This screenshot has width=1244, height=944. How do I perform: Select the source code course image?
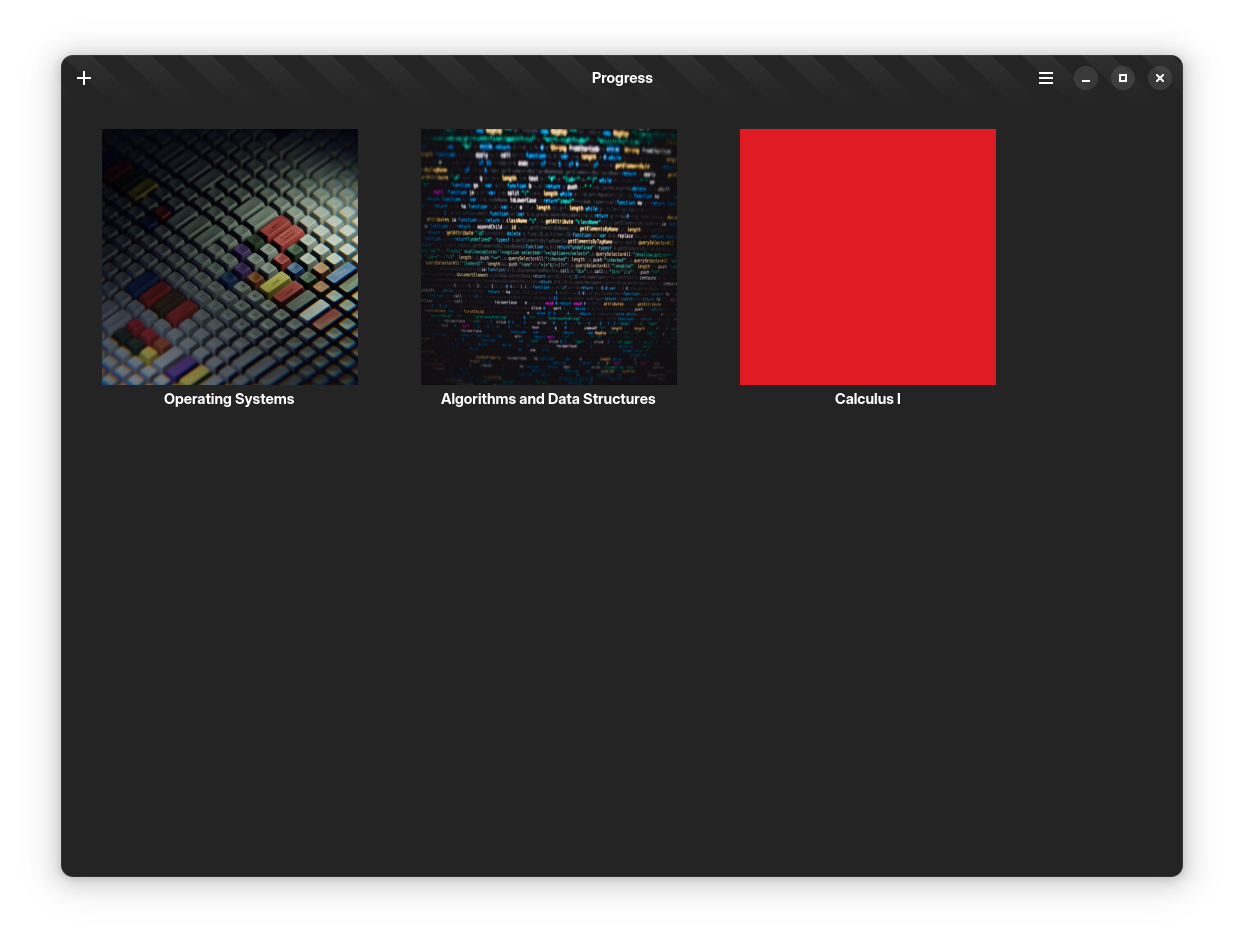[549, 257]
